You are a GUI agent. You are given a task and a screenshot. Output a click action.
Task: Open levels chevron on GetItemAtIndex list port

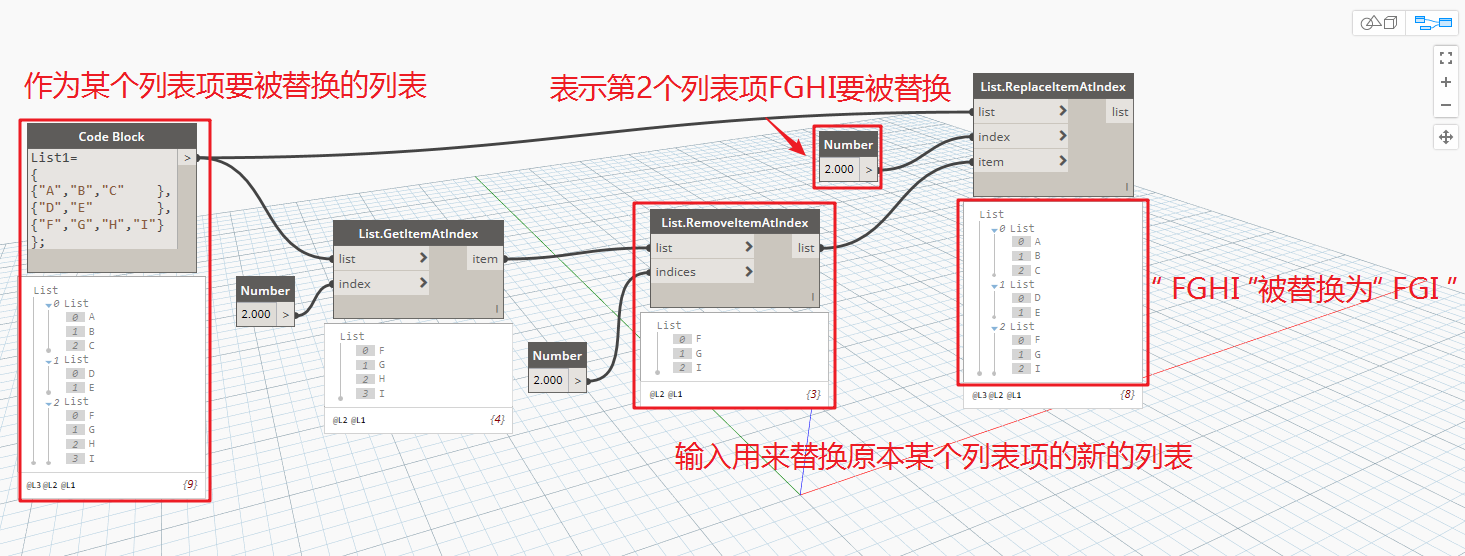tap(424, 259)
